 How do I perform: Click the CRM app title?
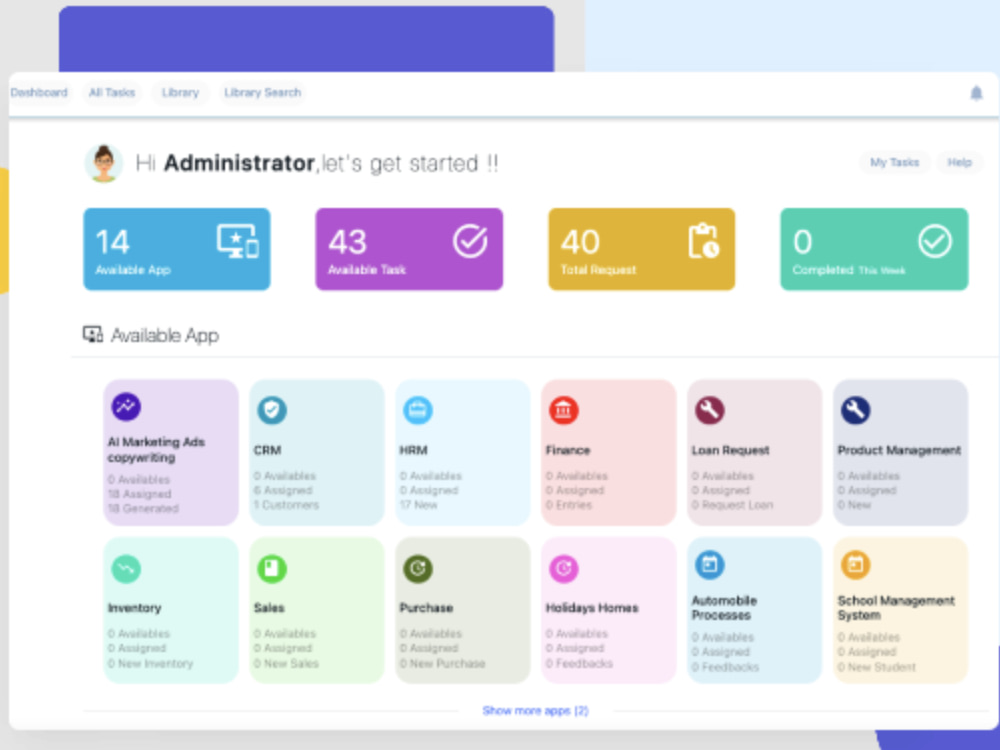tap(267, 450)
